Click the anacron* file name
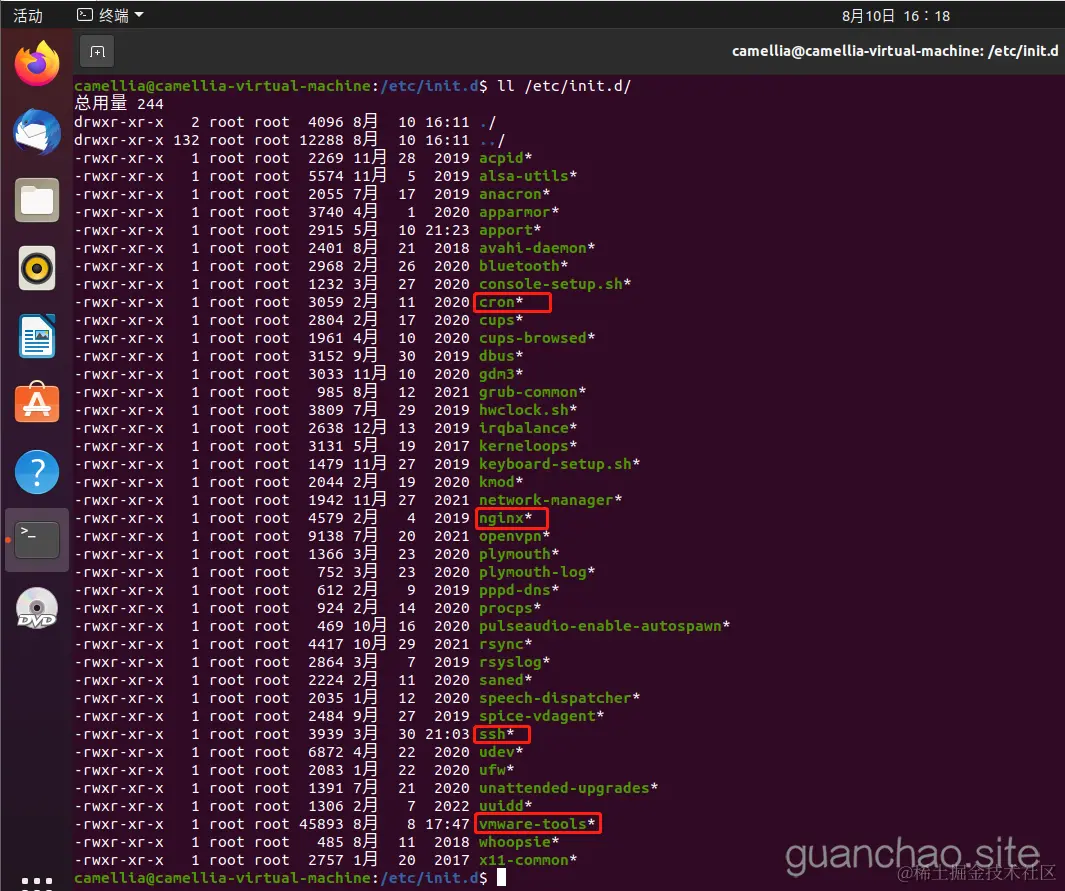Image resolution: width=1065 pixels, height=891 pixels. (x=514, y=194)
